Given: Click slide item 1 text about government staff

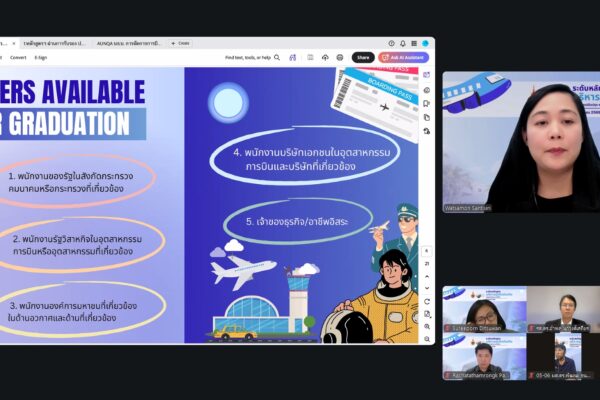Looking at the screenshot, I should pyautogui.click(x=70, y=182).
